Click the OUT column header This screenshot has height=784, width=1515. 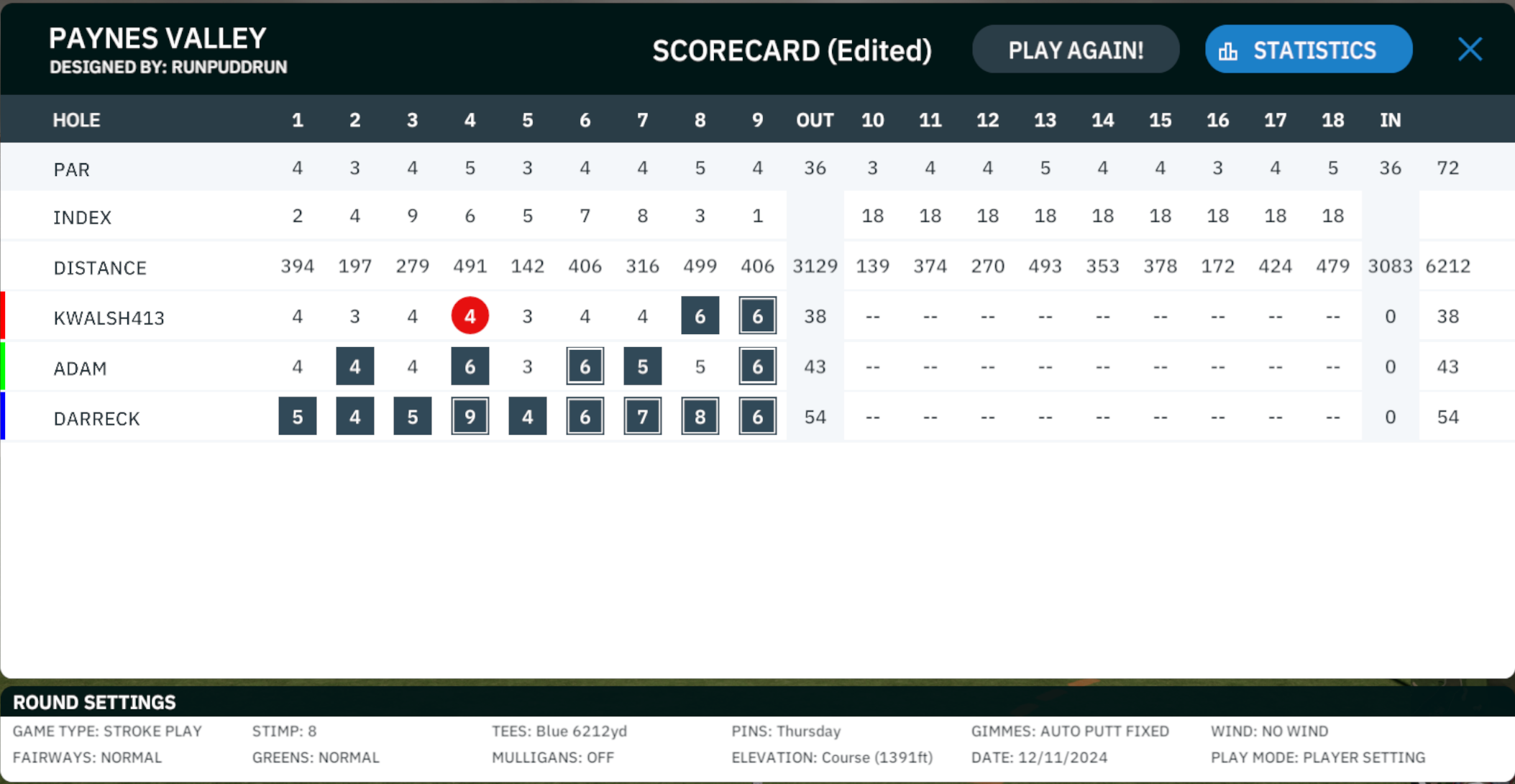[815, 120]
